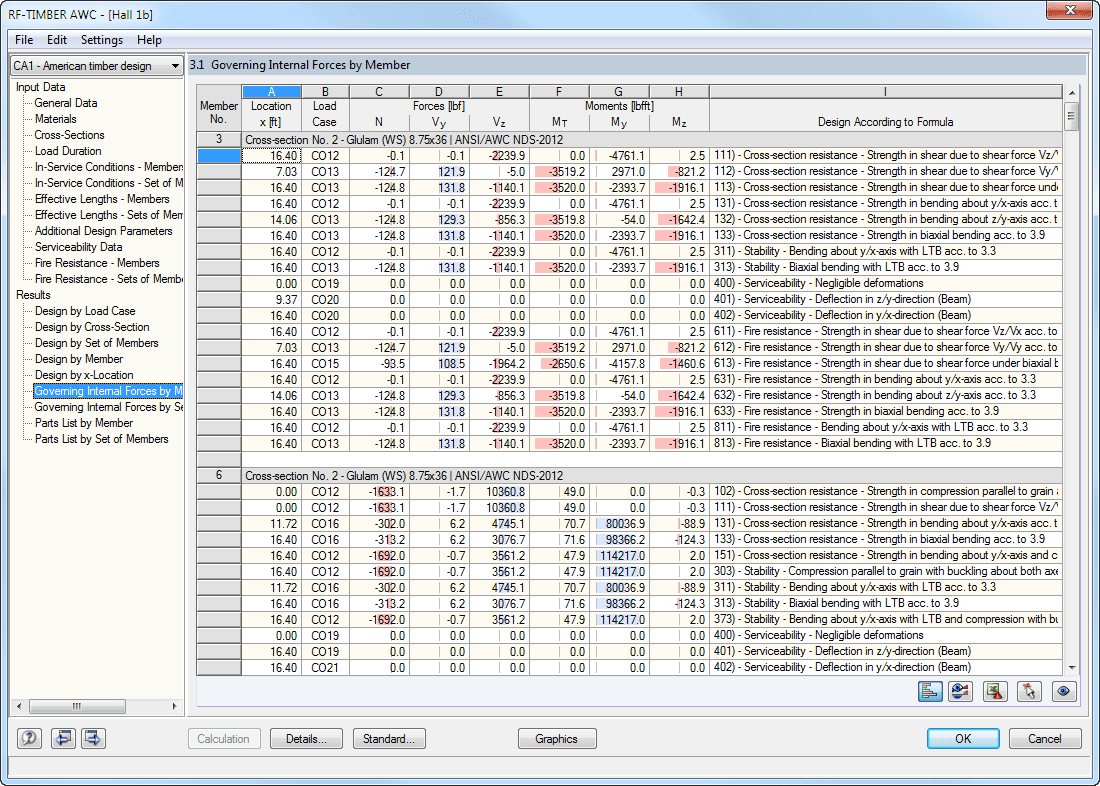Click the 9.37 location cell
This screenshot has height=786, width=1100.
coord(271,300)
